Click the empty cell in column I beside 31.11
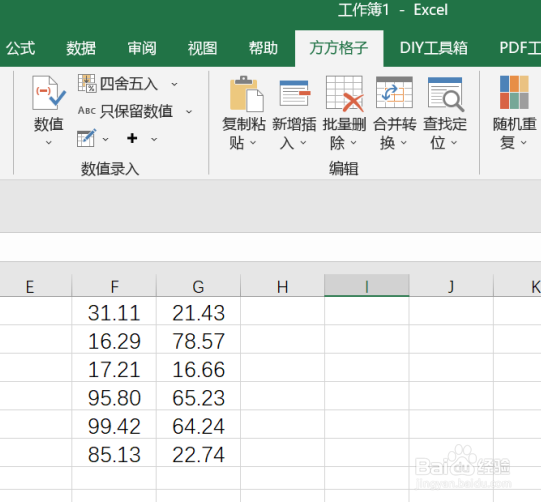The height and width of the screenshot is (502, 541). coord(367,311)
